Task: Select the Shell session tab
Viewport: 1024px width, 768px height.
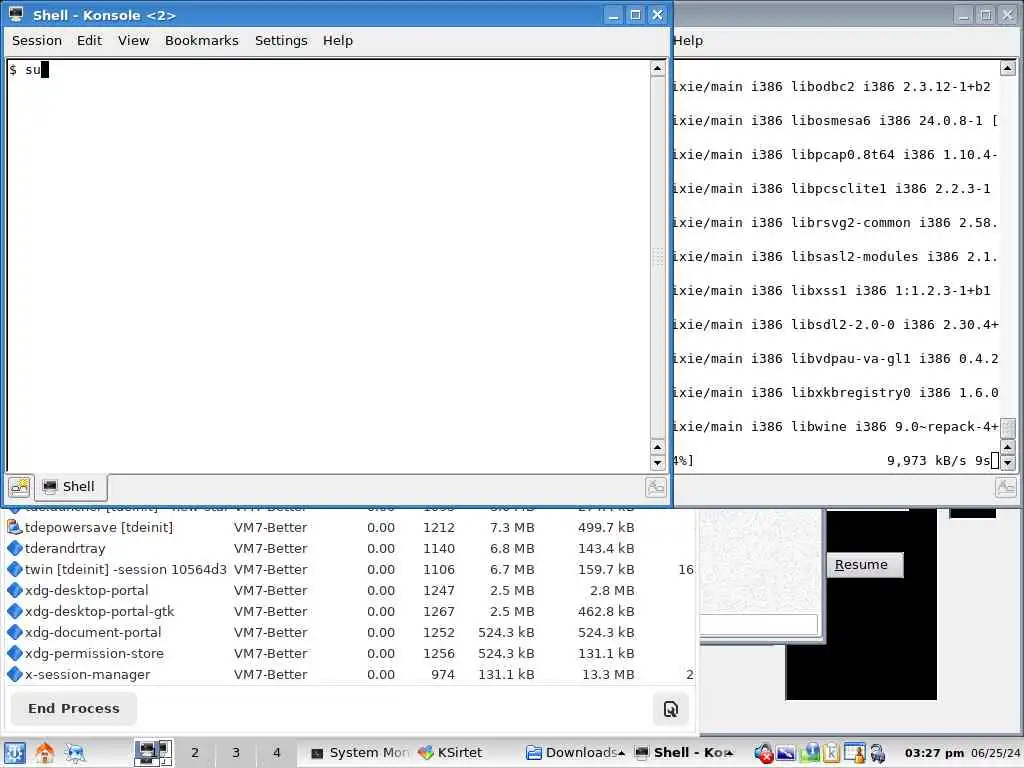Action: tap(69, 487)
